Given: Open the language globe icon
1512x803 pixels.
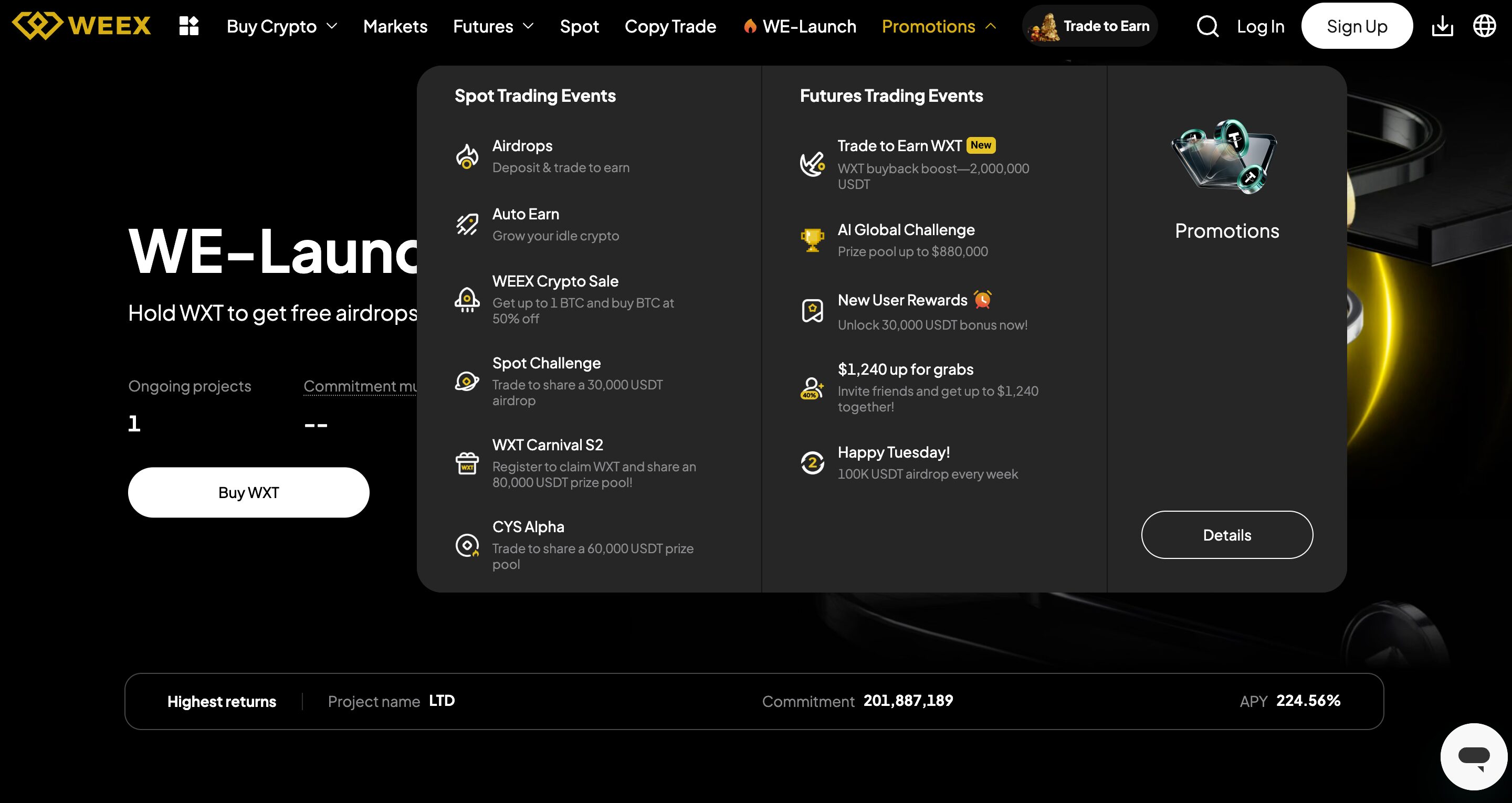Looking at the screenshot, I should pyautogui.click(x=1484, y=26).
